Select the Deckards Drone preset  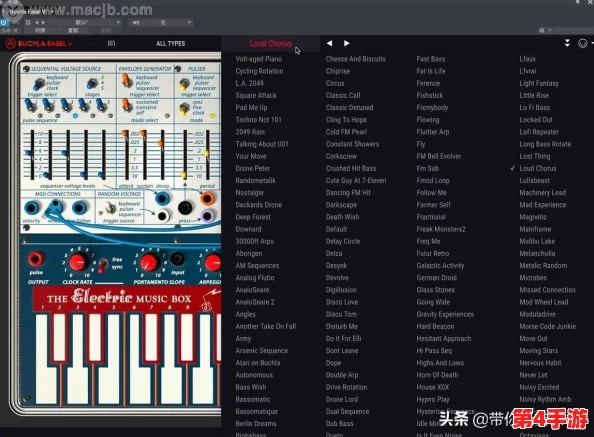[259, 205]
